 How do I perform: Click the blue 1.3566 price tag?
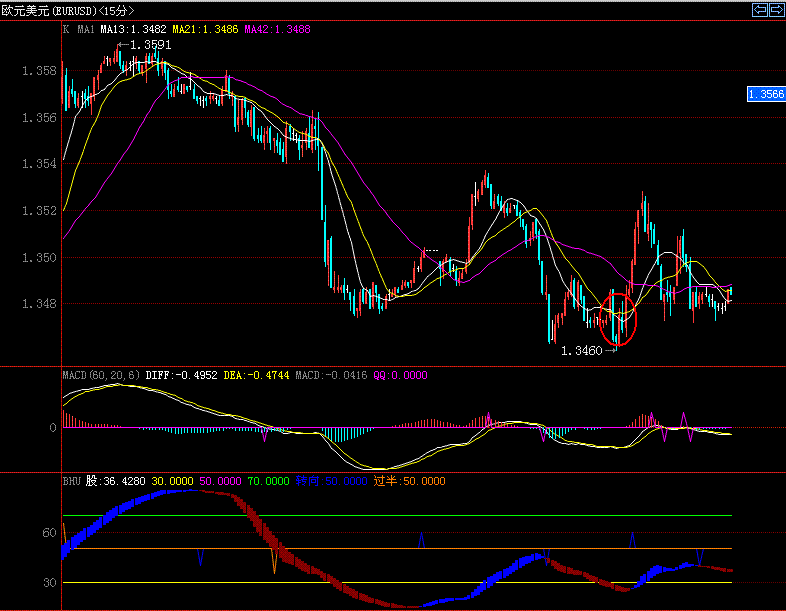(x=765, y=94)
